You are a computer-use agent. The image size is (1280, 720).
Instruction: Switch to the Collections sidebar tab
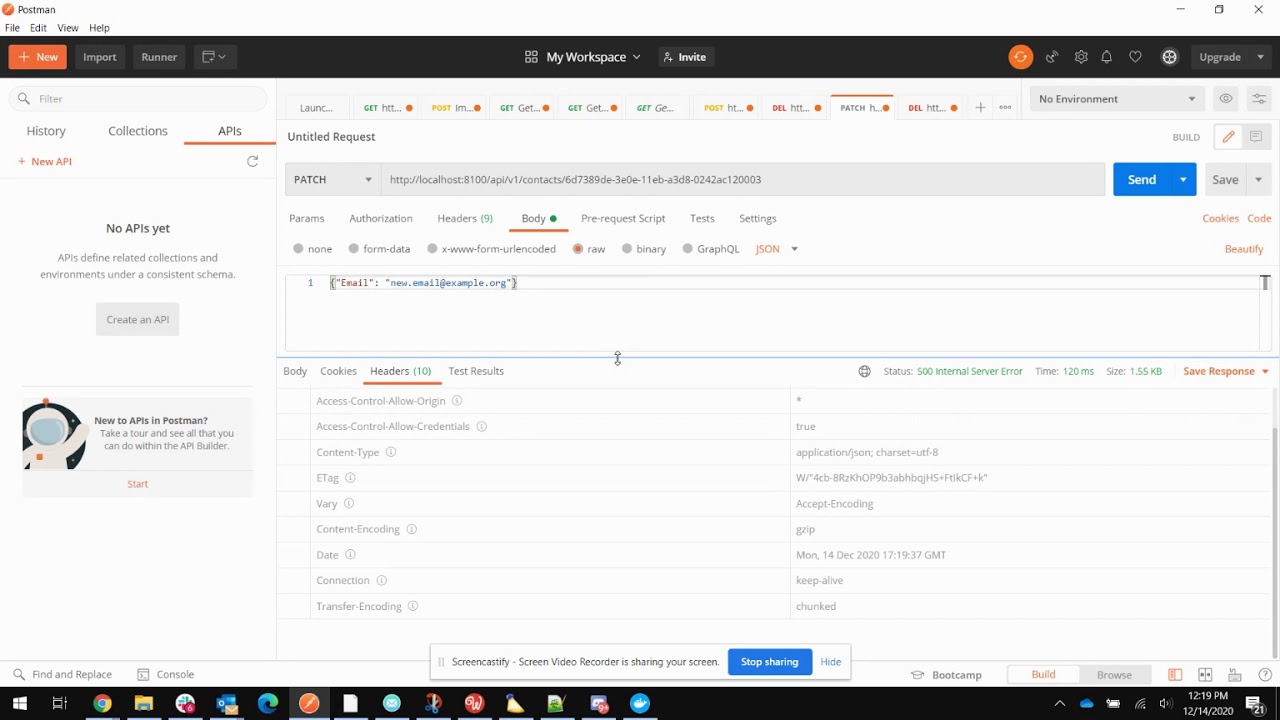(138, 131)
